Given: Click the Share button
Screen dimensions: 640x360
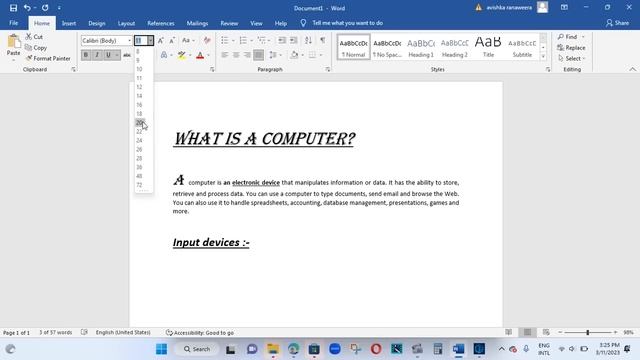Looking at the screenshot, I should click(617, 23).
